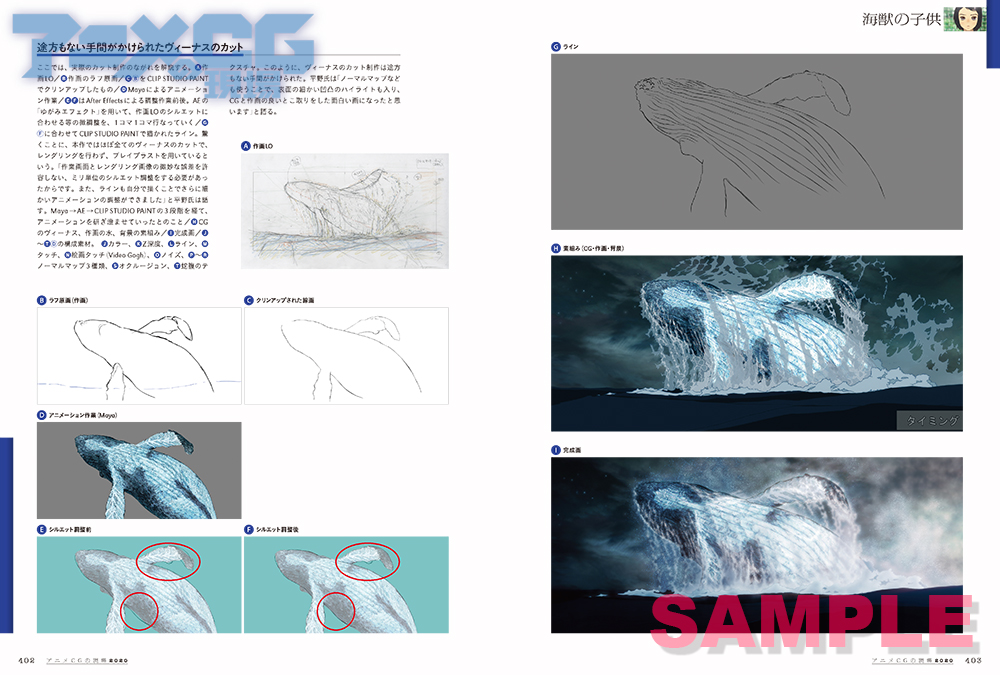Click the circled B icon beside ラフ原画

[x=41, y=300]
